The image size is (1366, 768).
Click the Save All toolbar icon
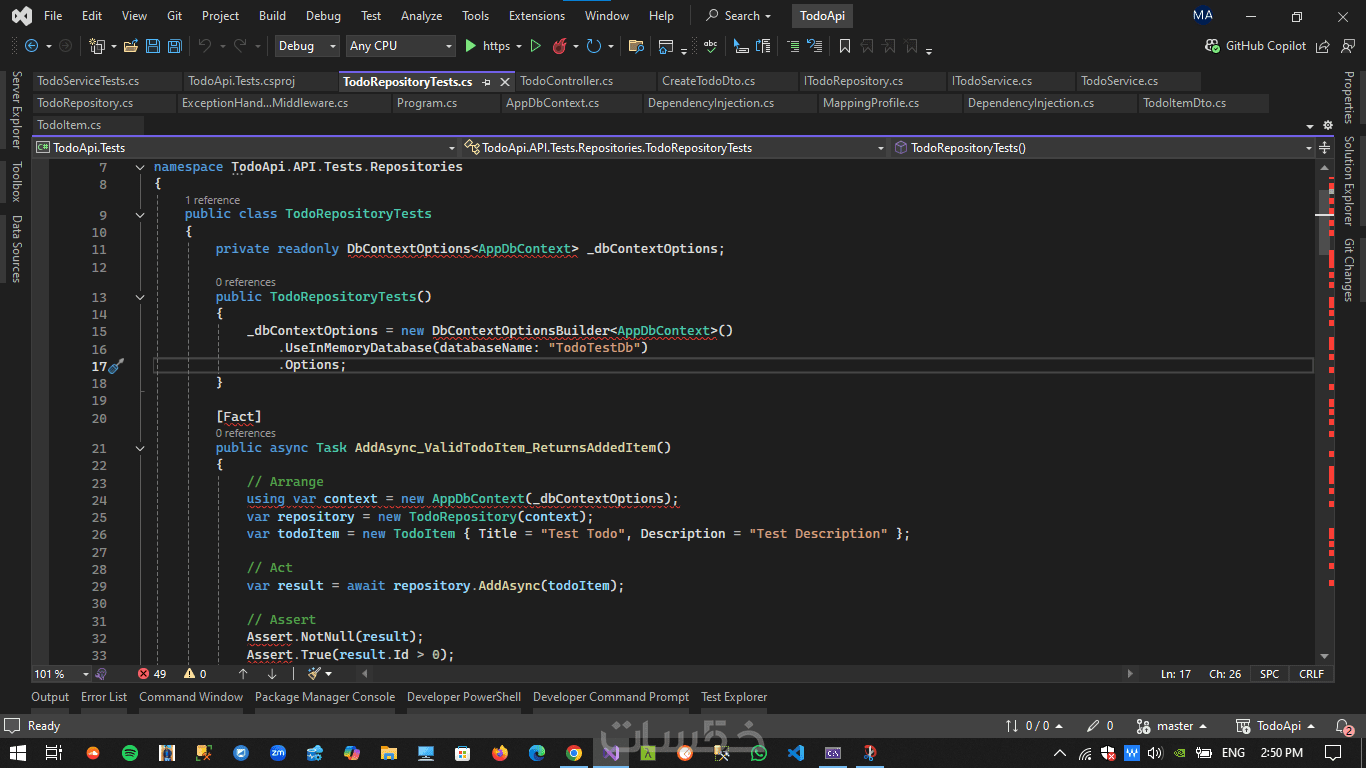click(175, 46)
